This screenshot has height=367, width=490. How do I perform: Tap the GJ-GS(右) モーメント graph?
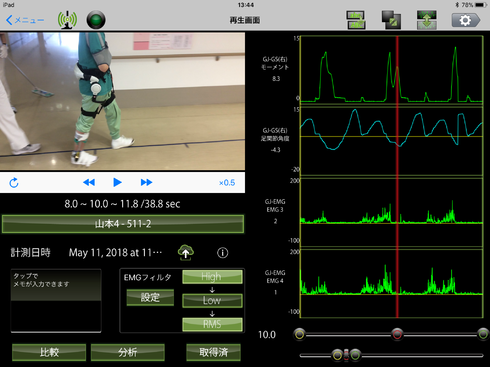coord(391,70)
